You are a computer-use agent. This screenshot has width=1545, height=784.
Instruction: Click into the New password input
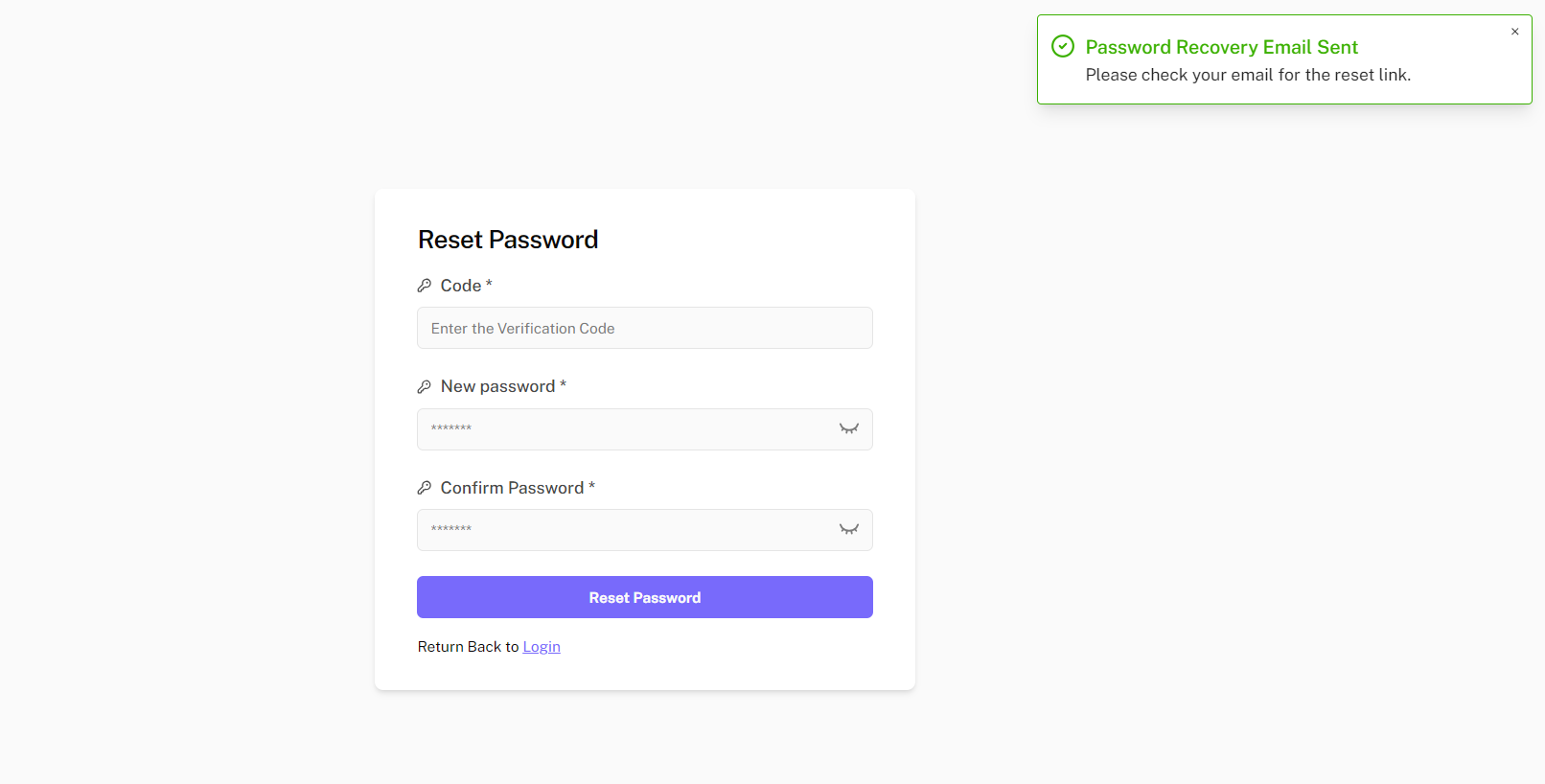[x=623, y=428]
